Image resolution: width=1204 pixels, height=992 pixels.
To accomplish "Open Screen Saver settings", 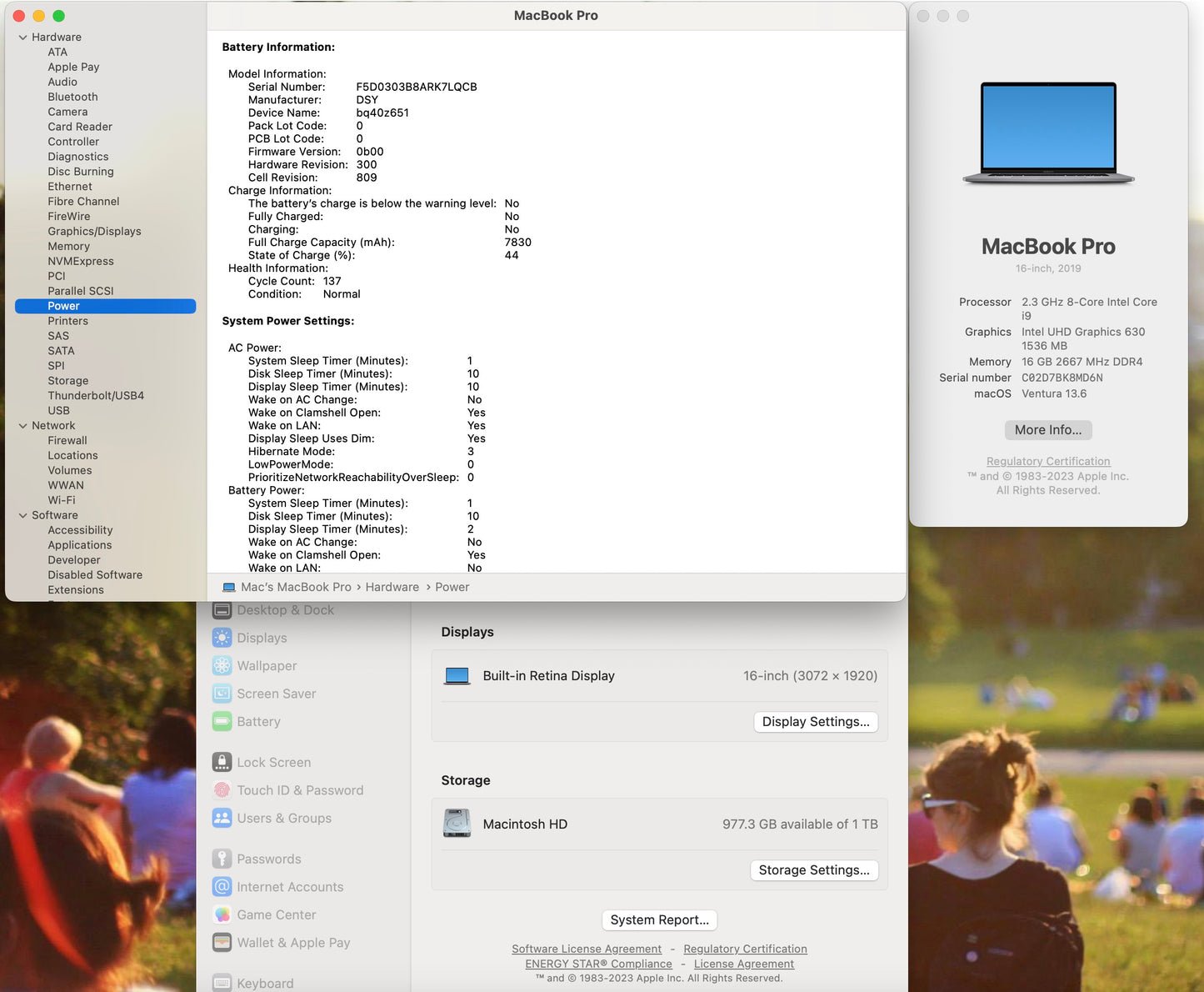I will (x=276, y=693).
